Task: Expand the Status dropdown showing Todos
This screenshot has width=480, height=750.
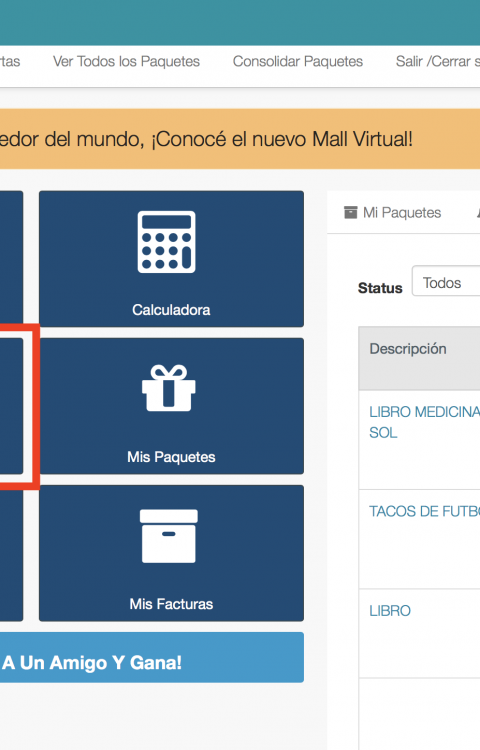Action: point(446,281)
